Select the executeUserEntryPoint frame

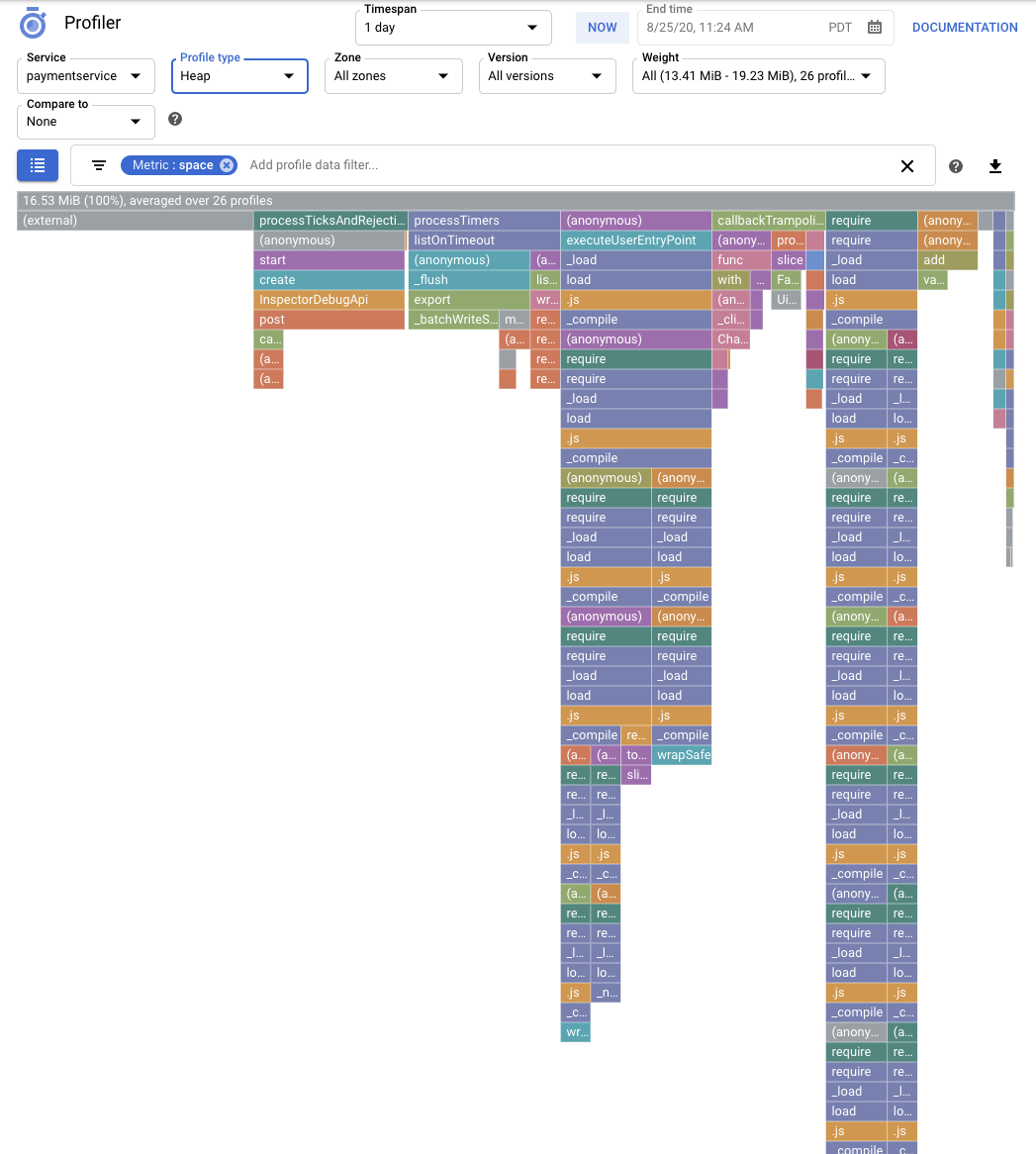pyautogui.click(x=634, y=240)
